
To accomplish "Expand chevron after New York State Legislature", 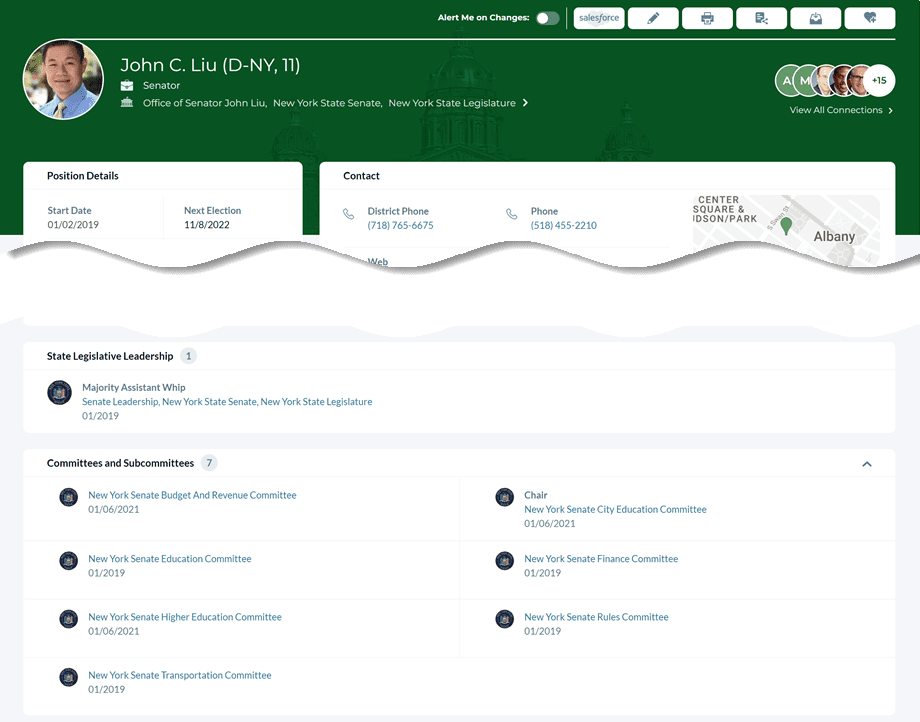I will [x=525, y=103].
